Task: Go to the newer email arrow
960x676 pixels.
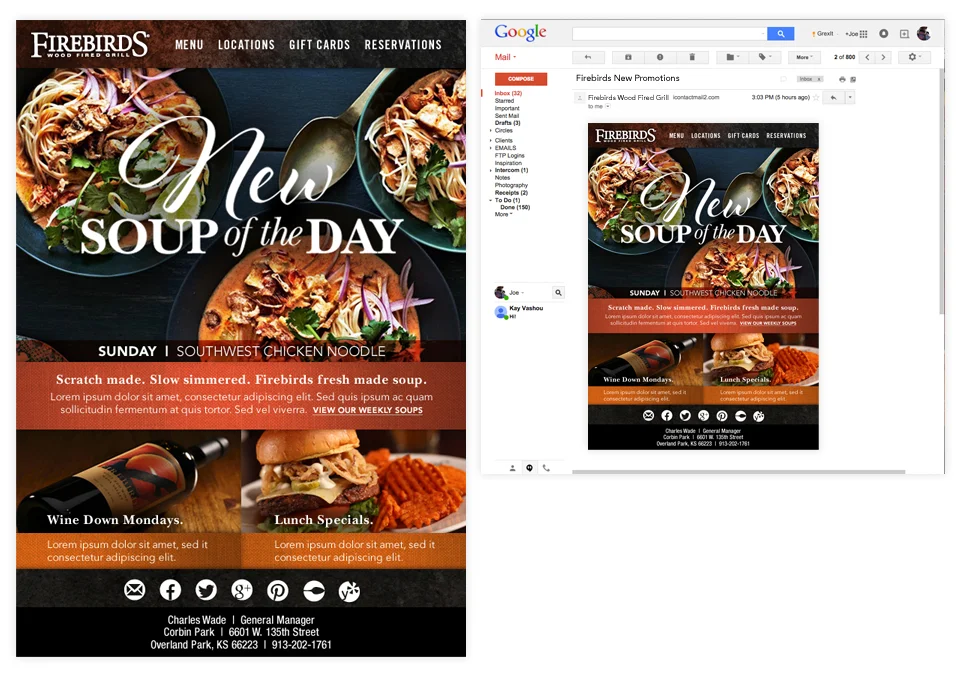Action: (867, 57)
